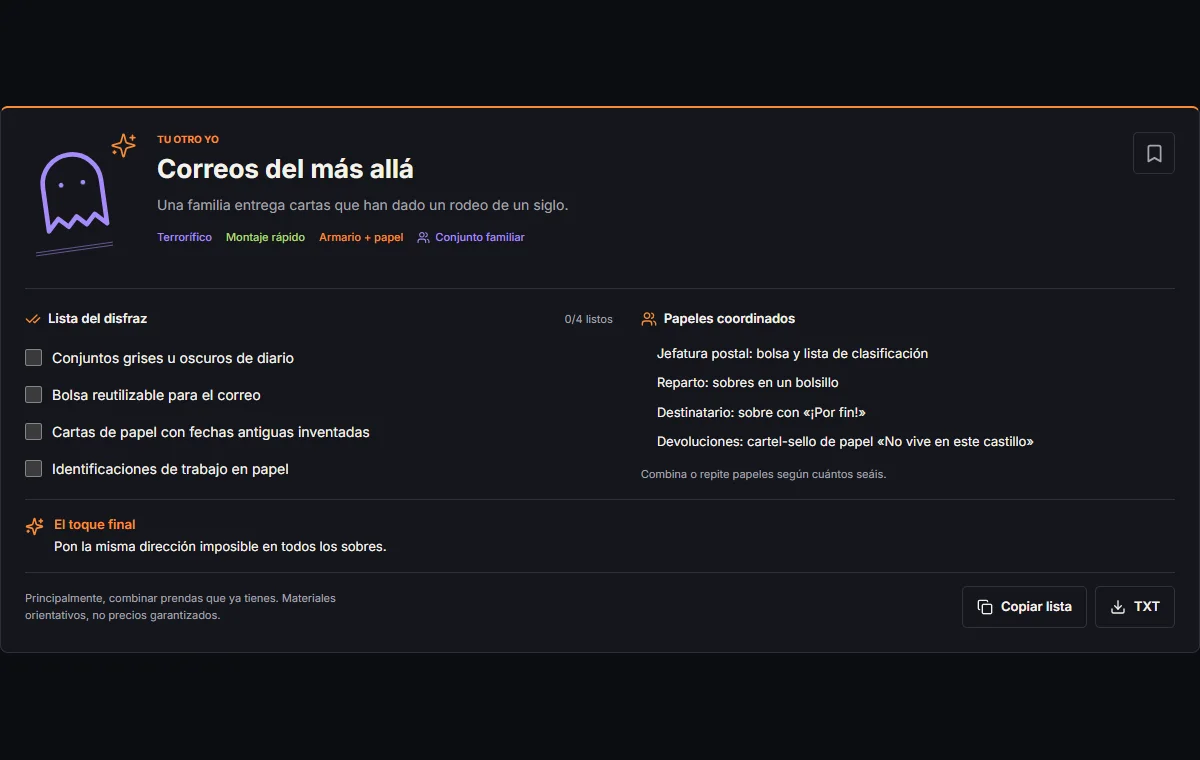Click 'Reparto: sobres en un bolsillo'
This screenshot has width=1200, height=760.
[x=748, y=382]
